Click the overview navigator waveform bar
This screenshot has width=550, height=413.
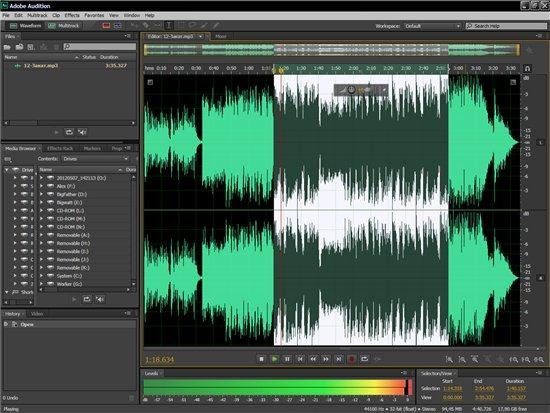coord(331,50)
